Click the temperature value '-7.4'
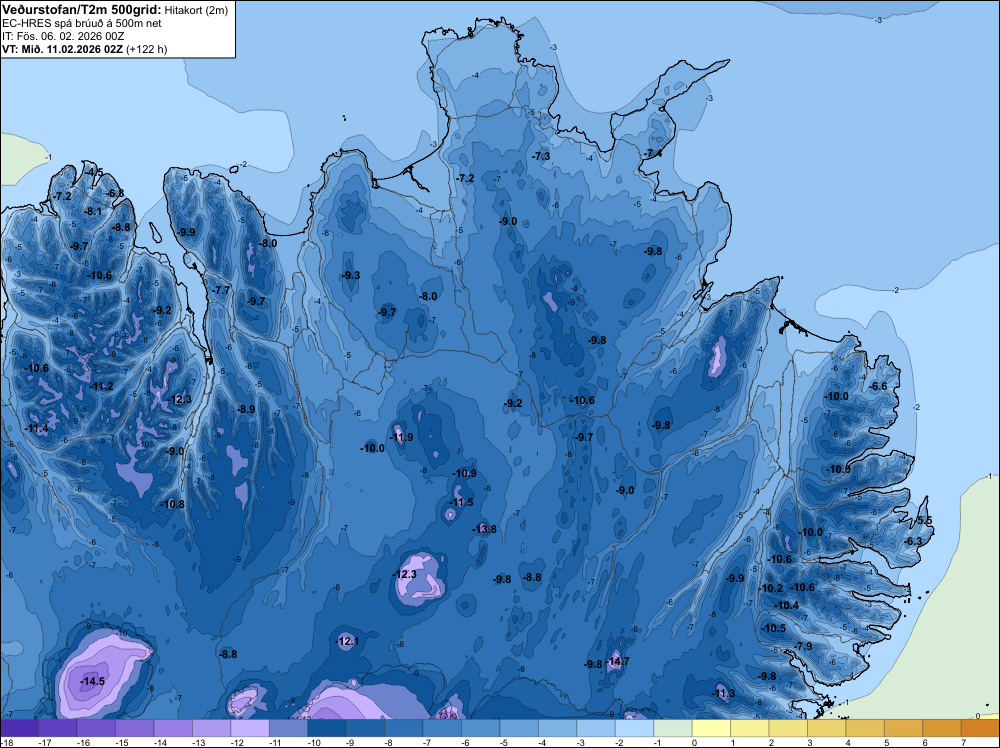1000x748 pixels. pyautogui.click(x=652, y=154)
